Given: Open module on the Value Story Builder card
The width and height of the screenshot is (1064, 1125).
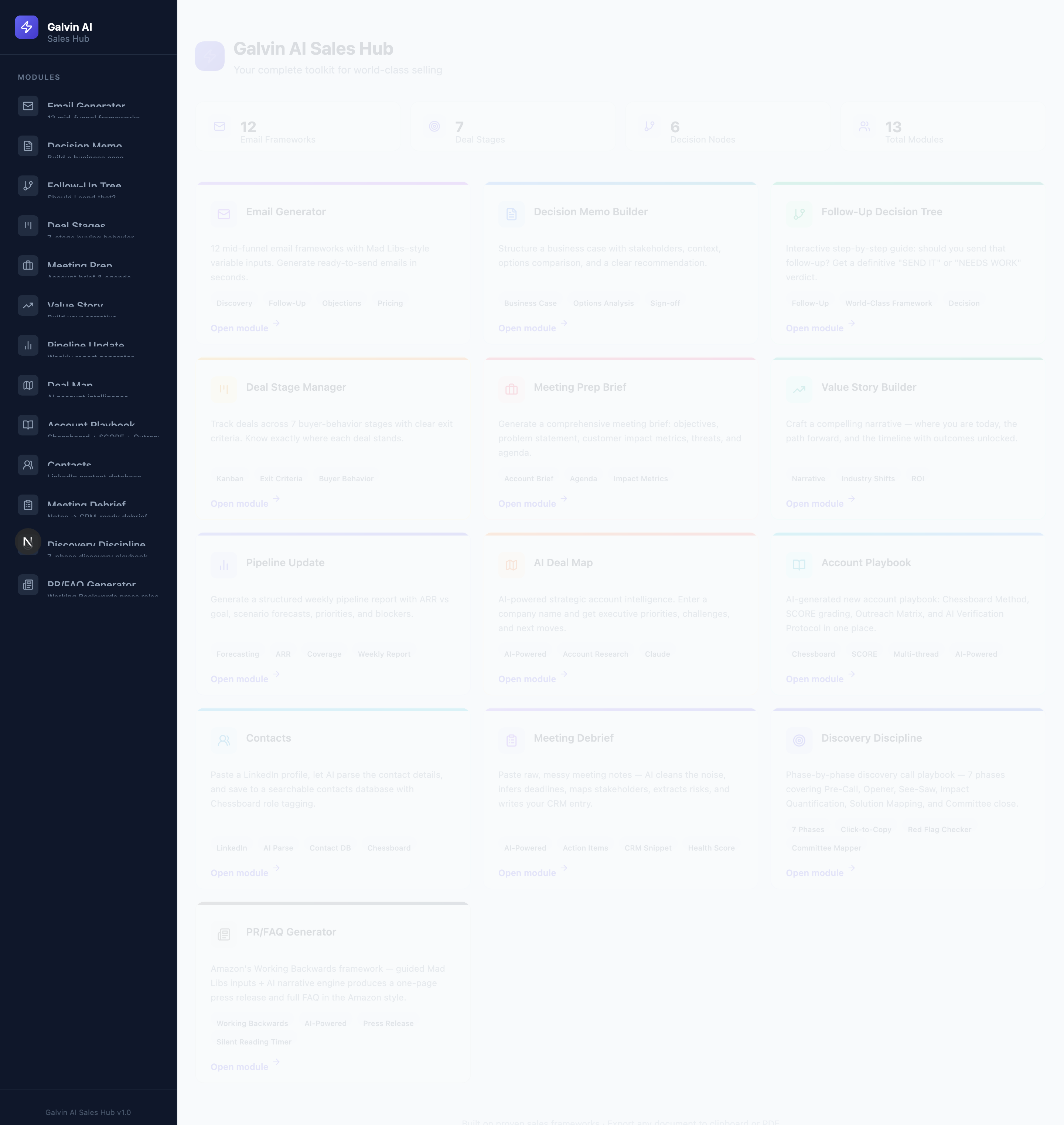Looking at the screenshot, I should [x=815, y=503].
